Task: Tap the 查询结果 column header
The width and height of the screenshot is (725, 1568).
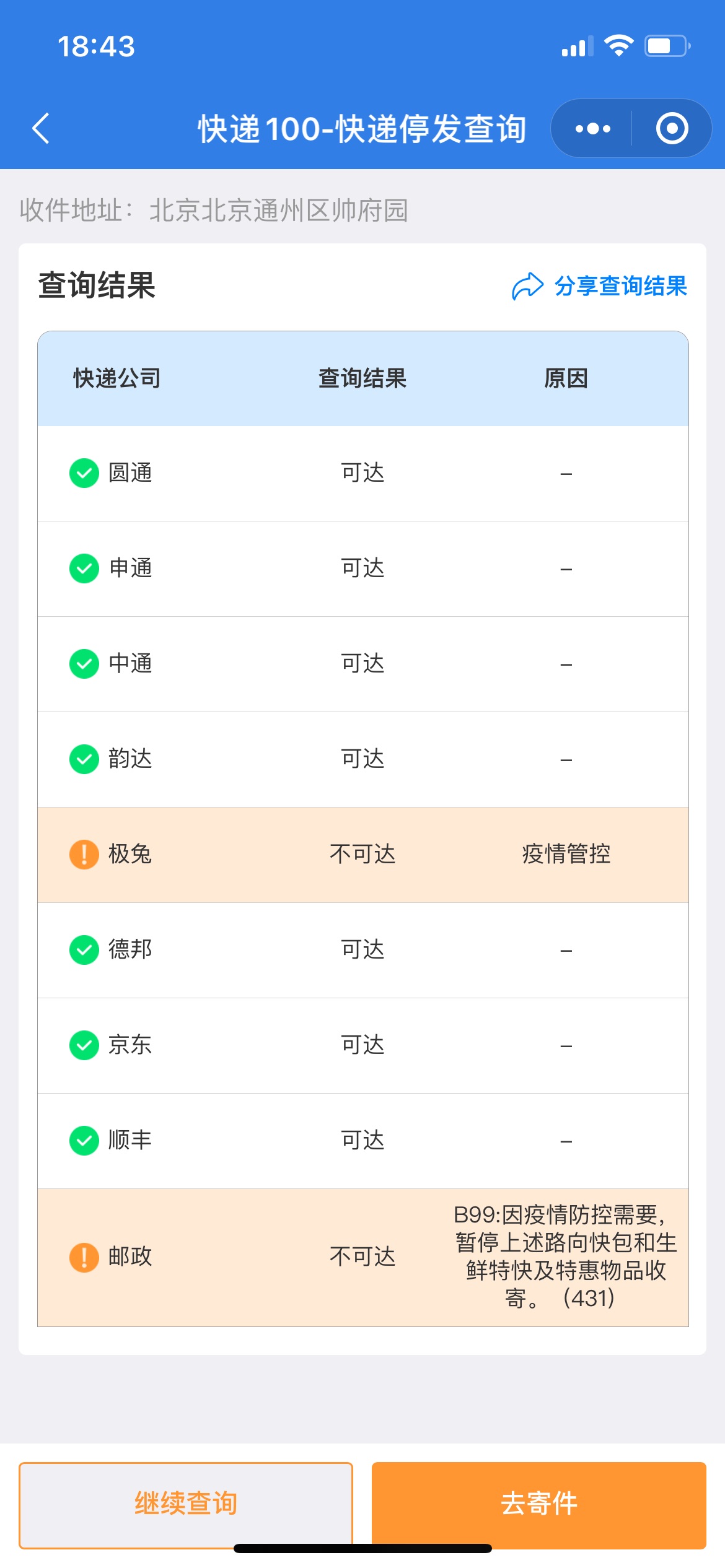Action: pos(362,378)
